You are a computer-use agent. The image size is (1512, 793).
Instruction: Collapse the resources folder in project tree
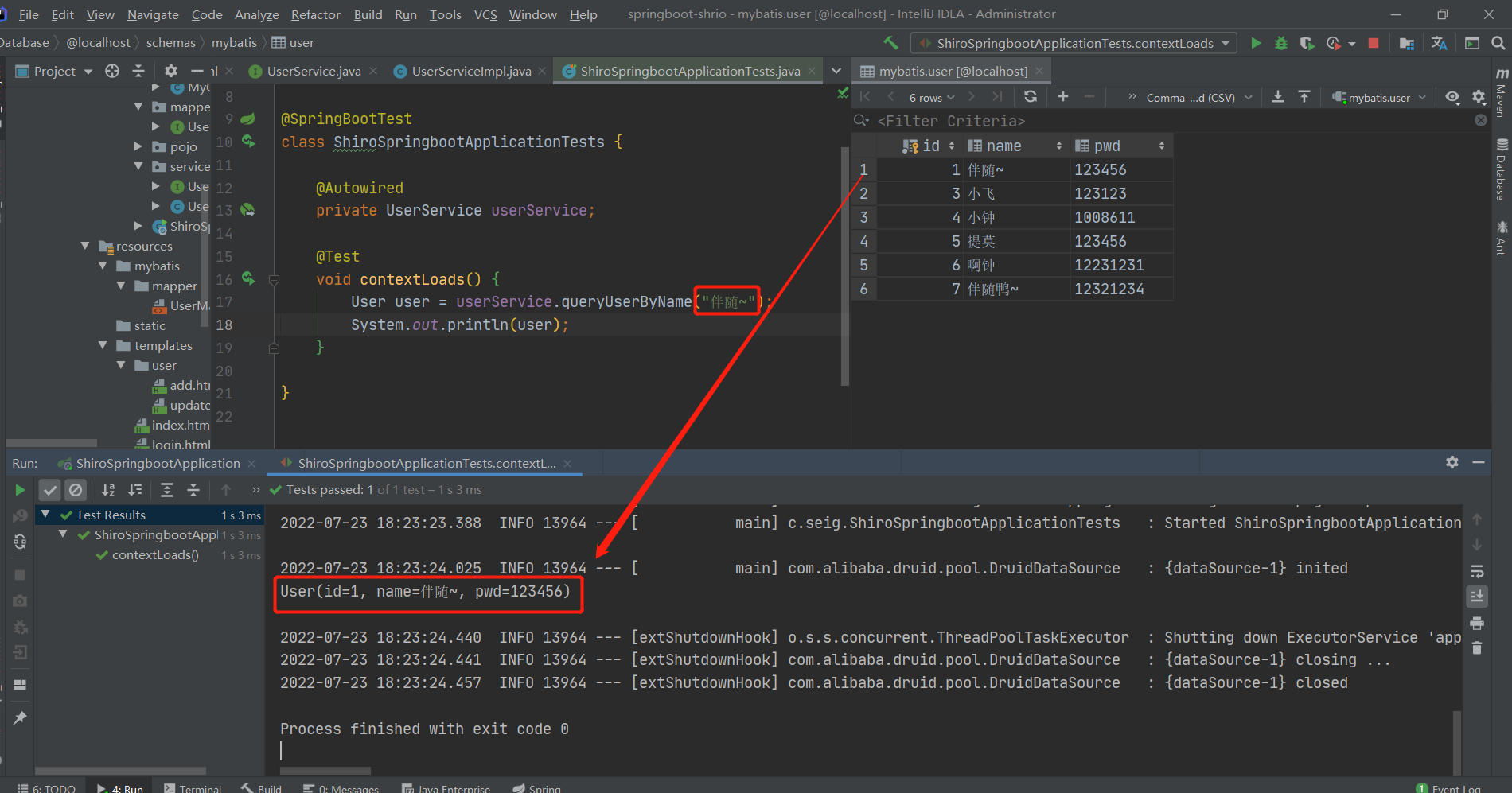point(85,246)
